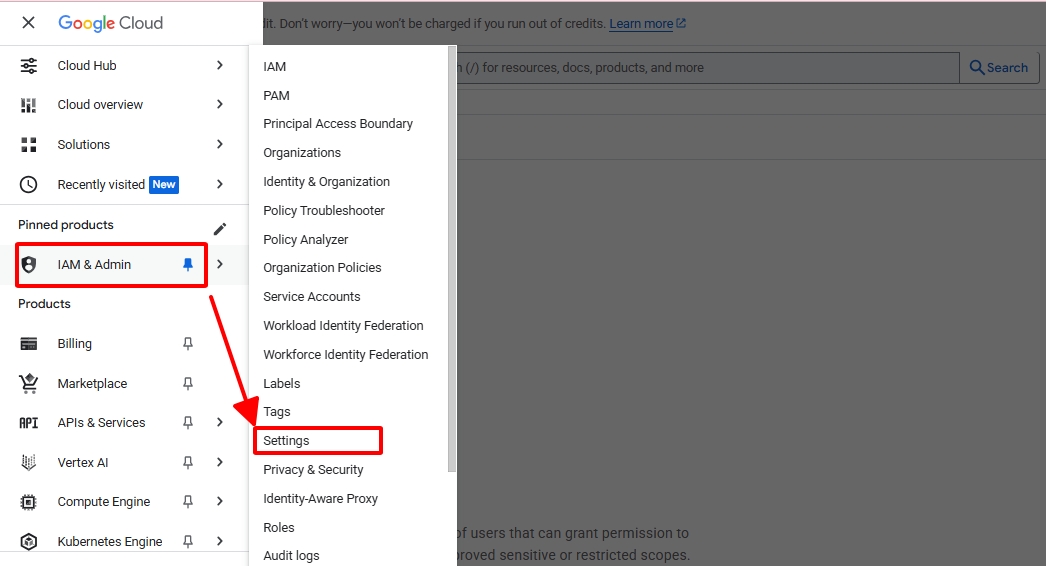The width and height of the screenshot is (1046, 566).
Task: Pin Billing to pinned products
Action: (188, 344)
